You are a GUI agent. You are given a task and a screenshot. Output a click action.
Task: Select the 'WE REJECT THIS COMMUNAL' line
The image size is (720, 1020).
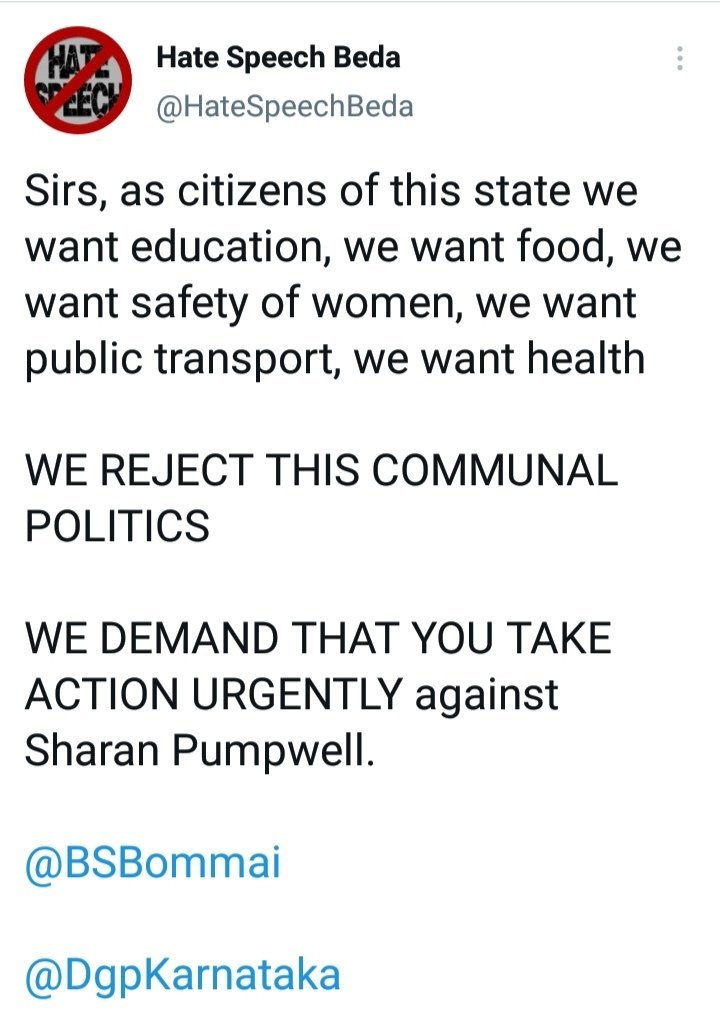[321, 470]
